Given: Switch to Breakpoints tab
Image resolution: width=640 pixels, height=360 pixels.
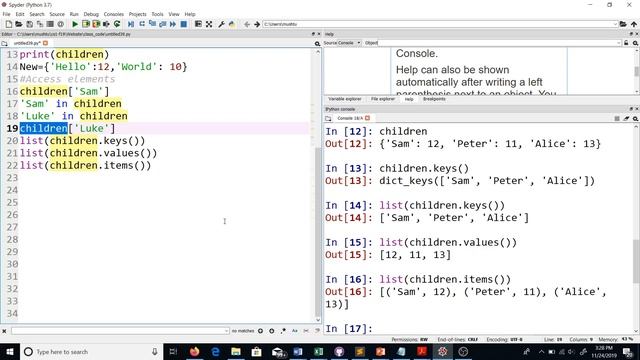Looking at the screenshot, I should tap(434, 99).
